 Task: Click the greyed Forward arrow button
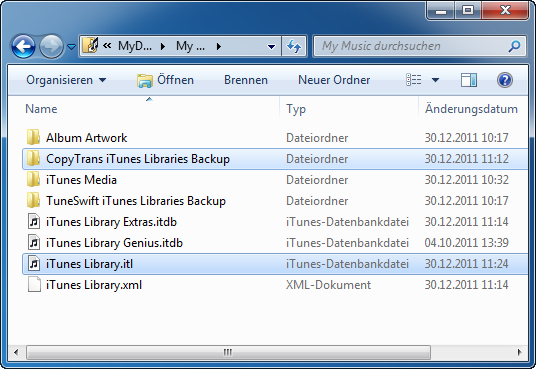(51, 46)
